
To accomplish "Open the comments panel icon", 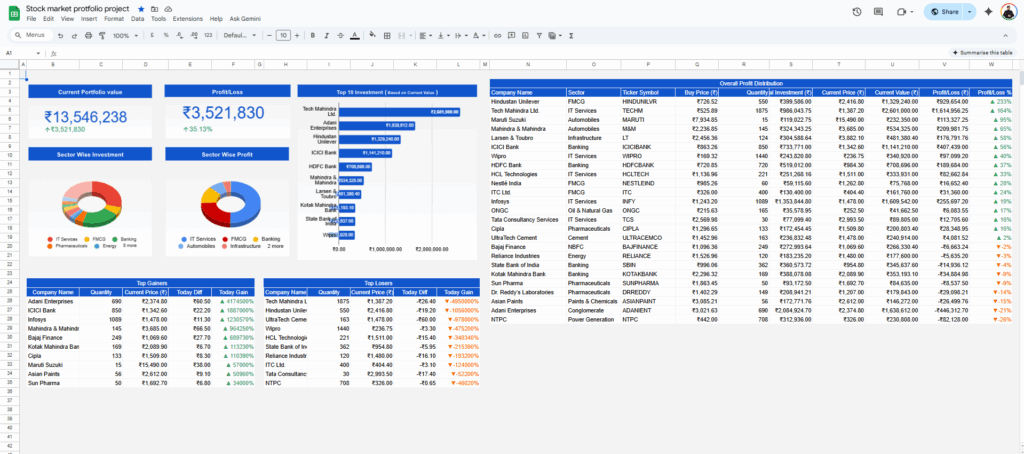I will [x=879, y=12].
